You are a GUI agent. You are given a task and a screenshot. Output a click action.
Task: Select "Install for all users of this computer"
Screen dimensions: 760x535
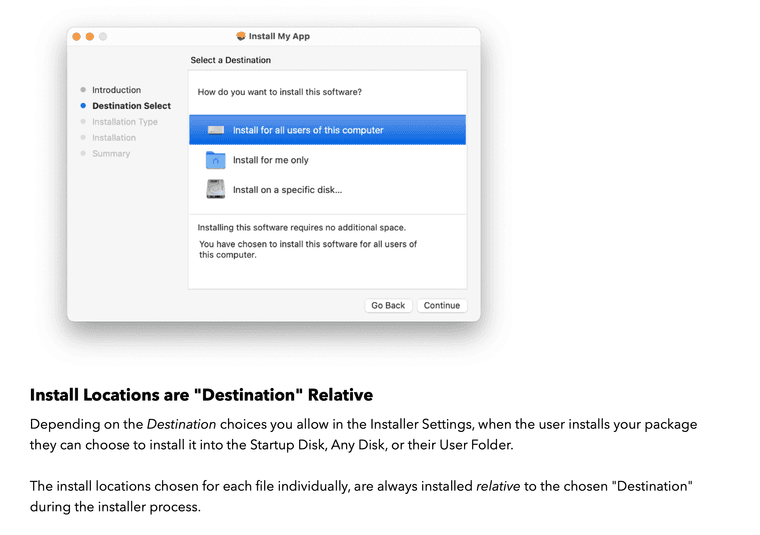click(x=308, y=130)
